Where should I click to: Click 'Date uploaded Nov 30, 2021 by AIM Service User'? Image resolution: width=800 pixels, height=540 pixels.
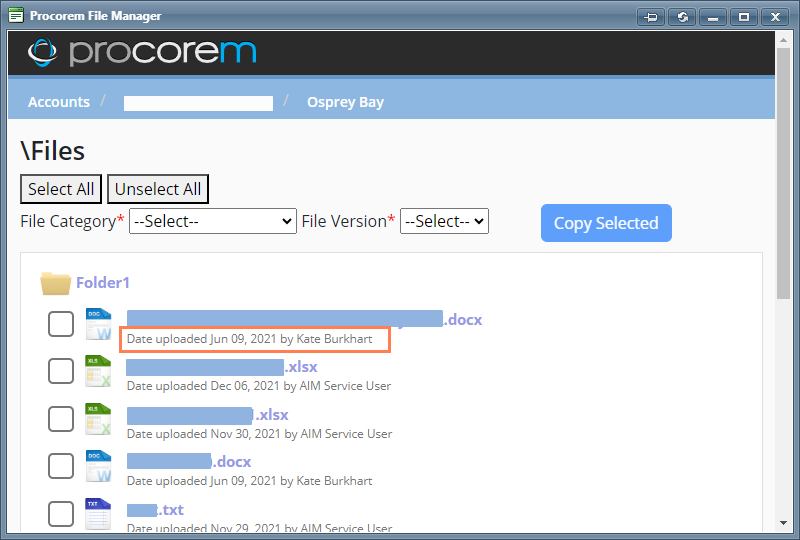pos(259,434)
